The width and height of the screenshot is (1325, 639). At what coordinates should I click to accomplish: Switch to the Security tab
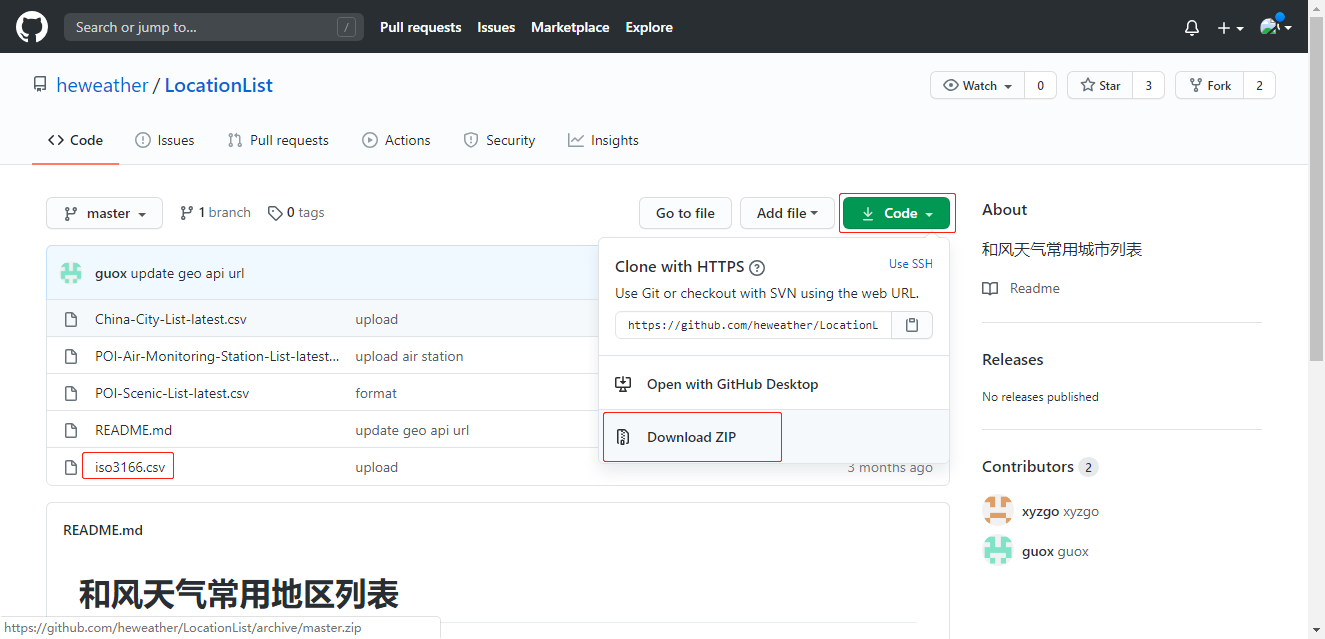[499, 140]
